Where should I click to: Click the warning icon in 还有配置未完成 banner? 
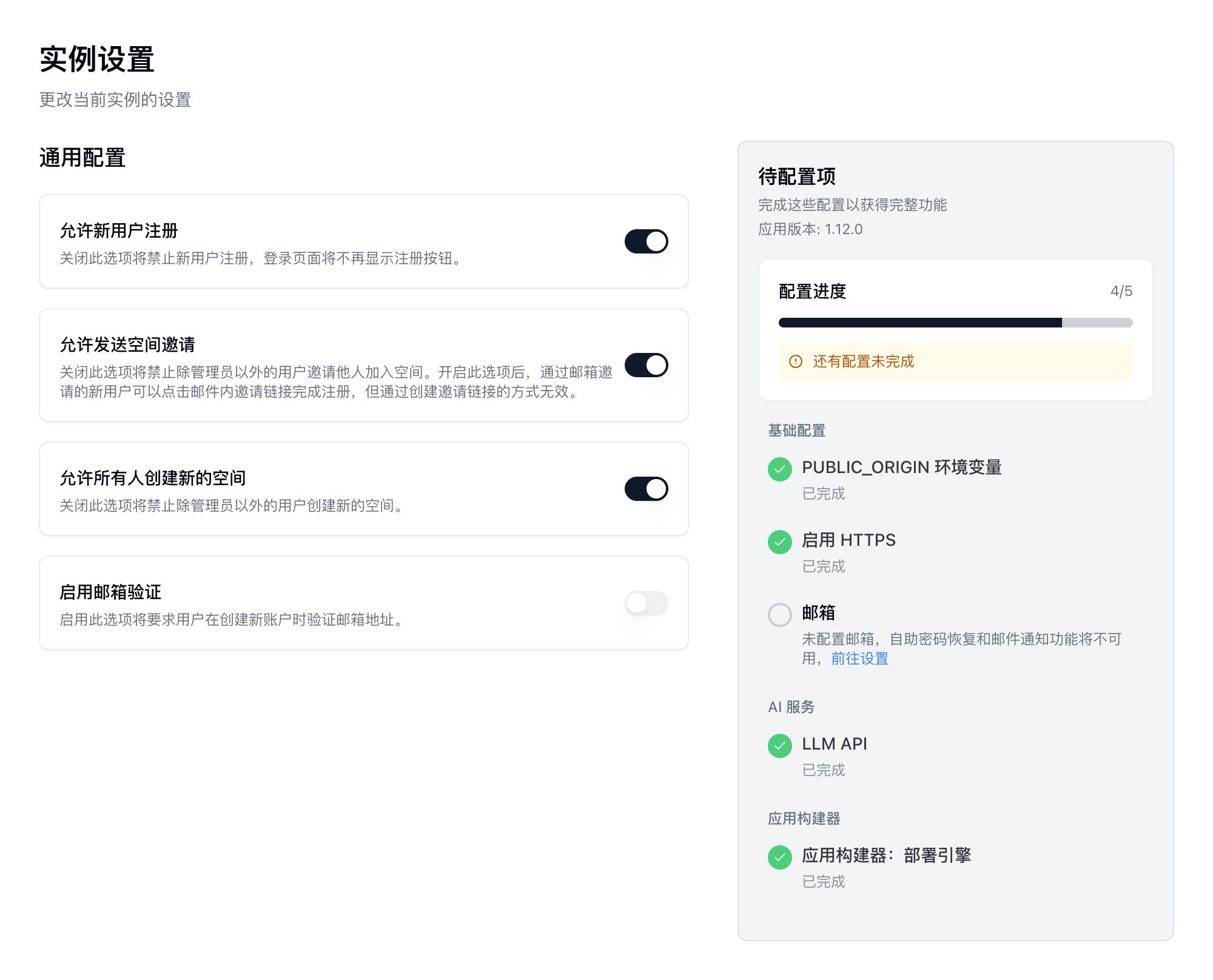(x=796, y=361)
